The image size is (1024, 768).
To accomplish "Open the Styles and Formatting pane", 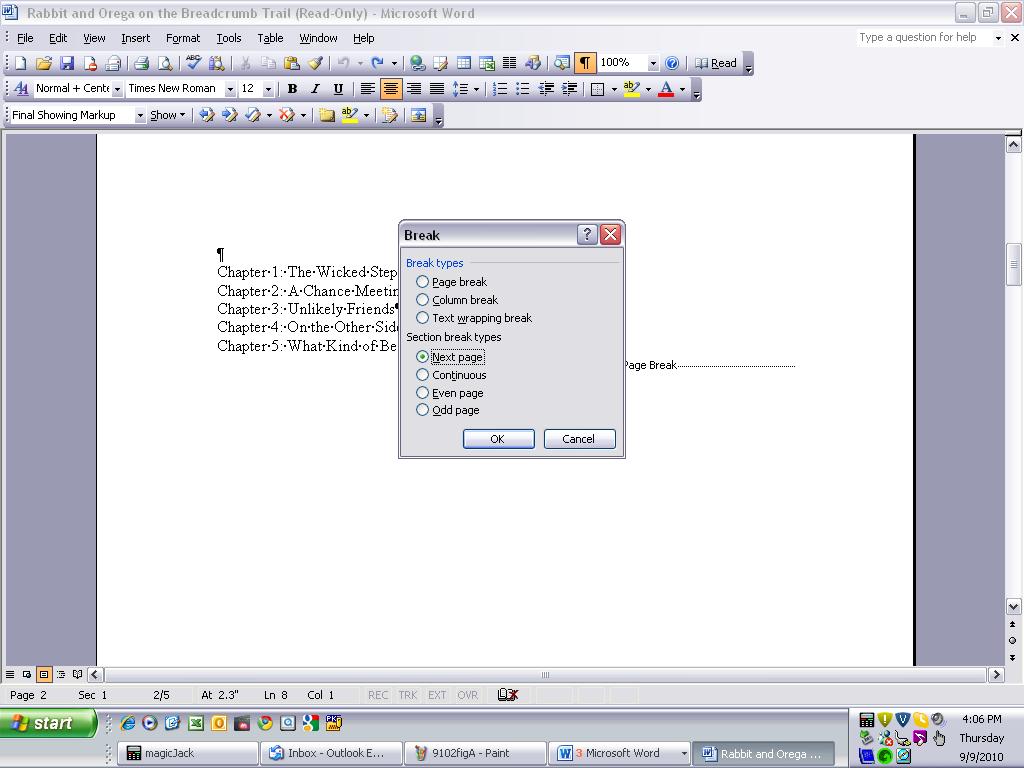I will [21, 89].
